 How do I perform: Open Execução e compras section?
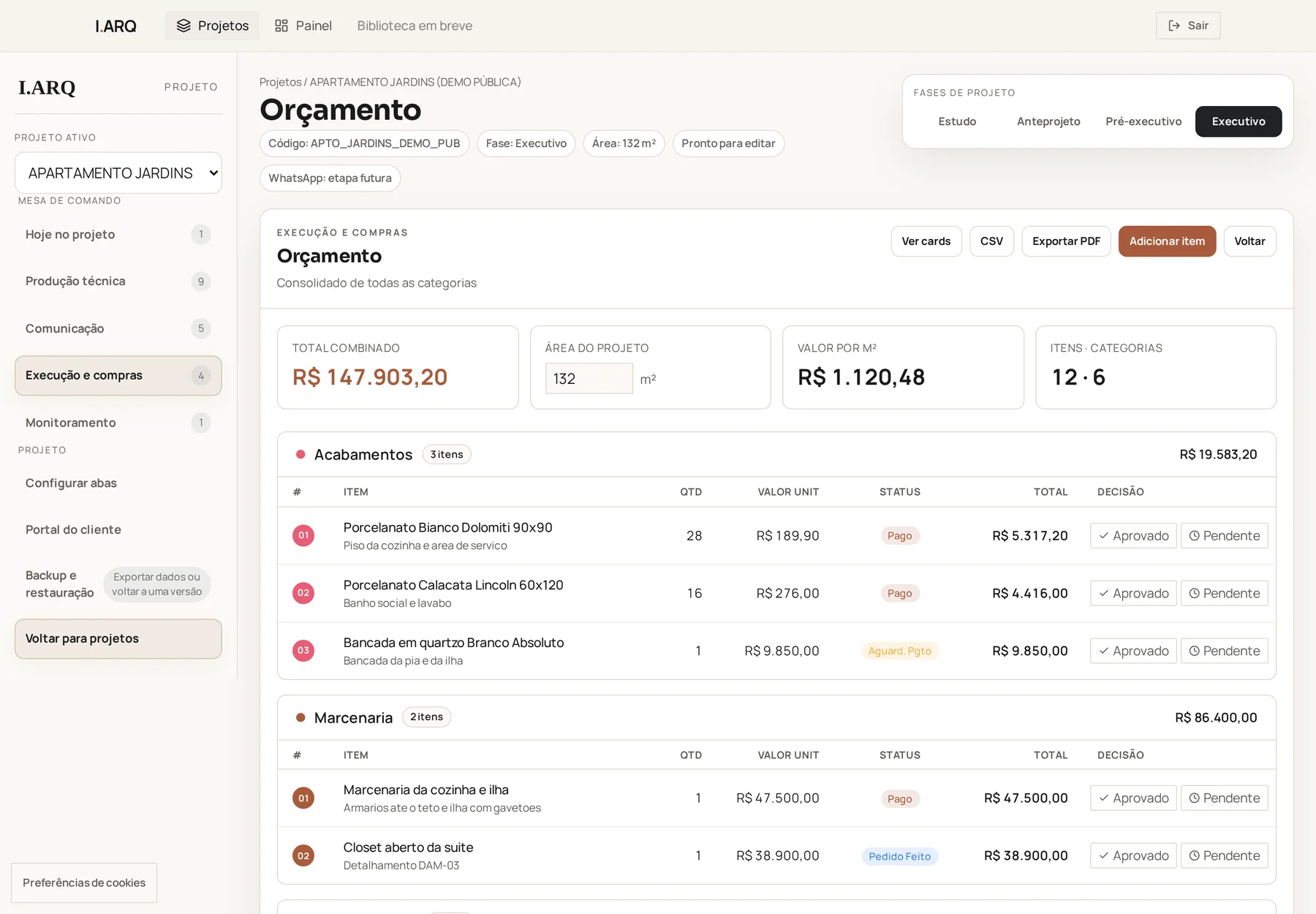118,375
